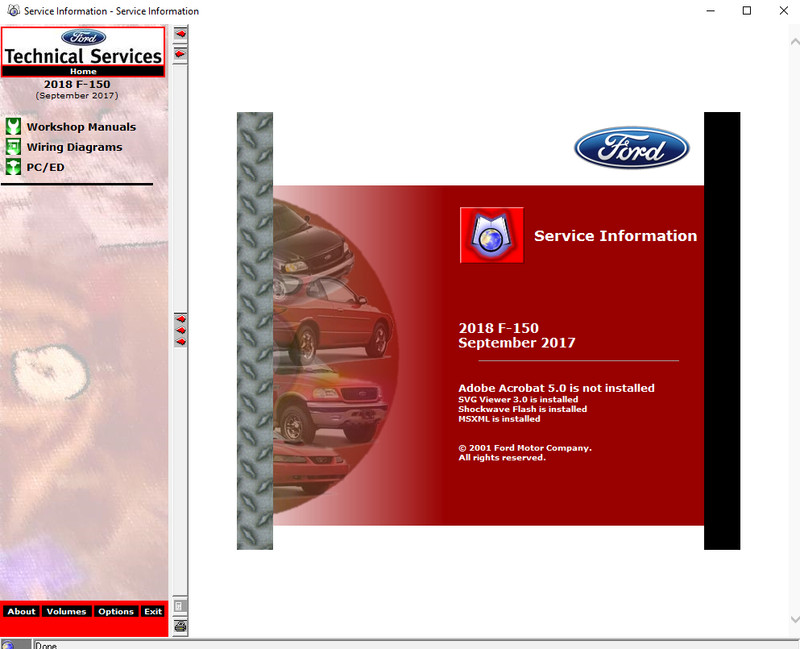The height and width of the screenshot is (649, 800).
Task: Click the large Ford oval logo
Action: pyautogui.click(x=632, y=148)
